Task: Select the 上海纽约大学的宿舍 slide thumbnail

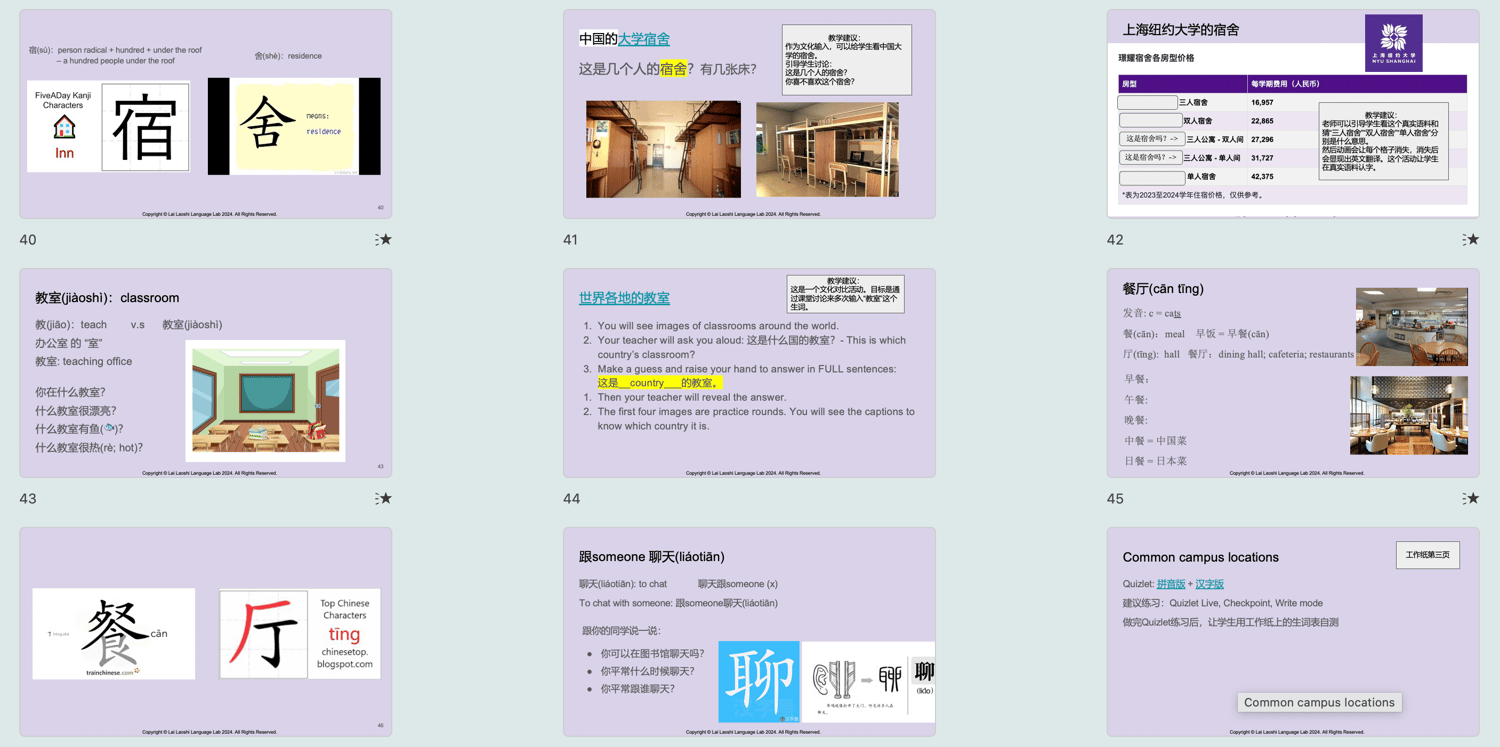Action: 1293,114
